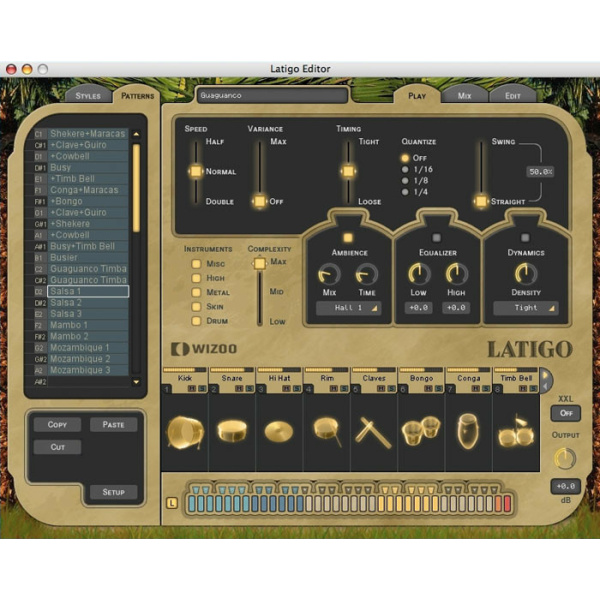The height and width of the screenshot is (600, 600).
Task: Toggle the Skin instruments checkbox
Action: [x=196, y=307]
